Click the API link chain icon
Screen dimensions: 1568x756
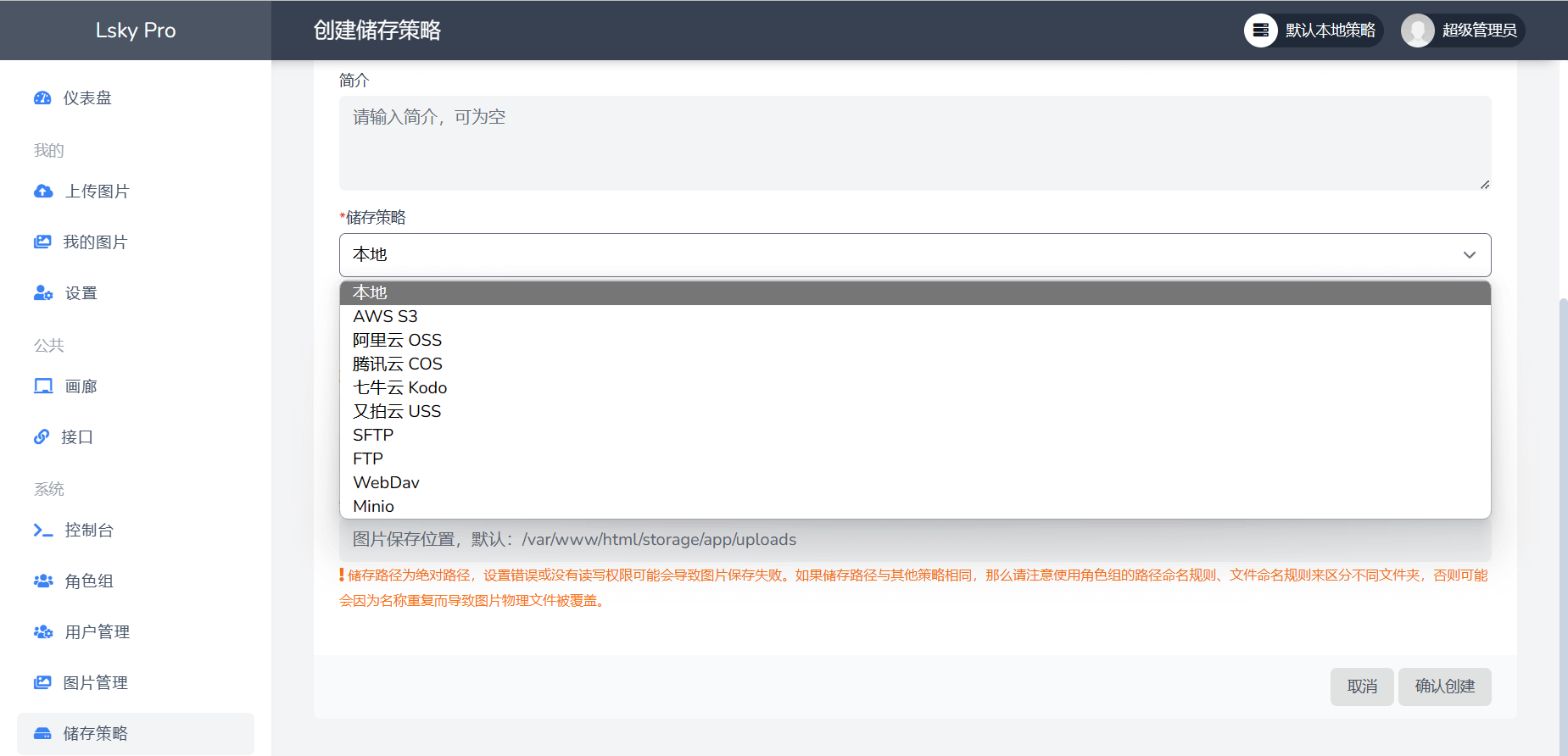pyautogui.click(x=42, y=437)
